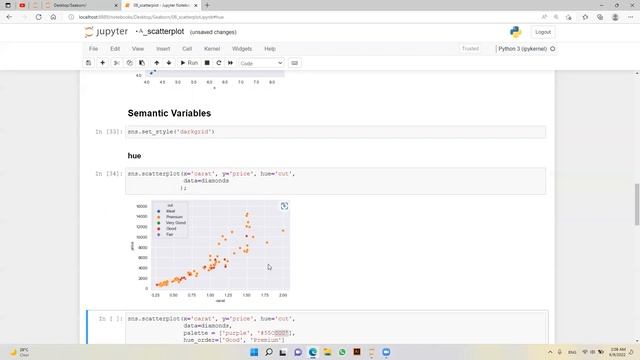
Task: Show hidden system tray icons
Action: coord(550,352)
